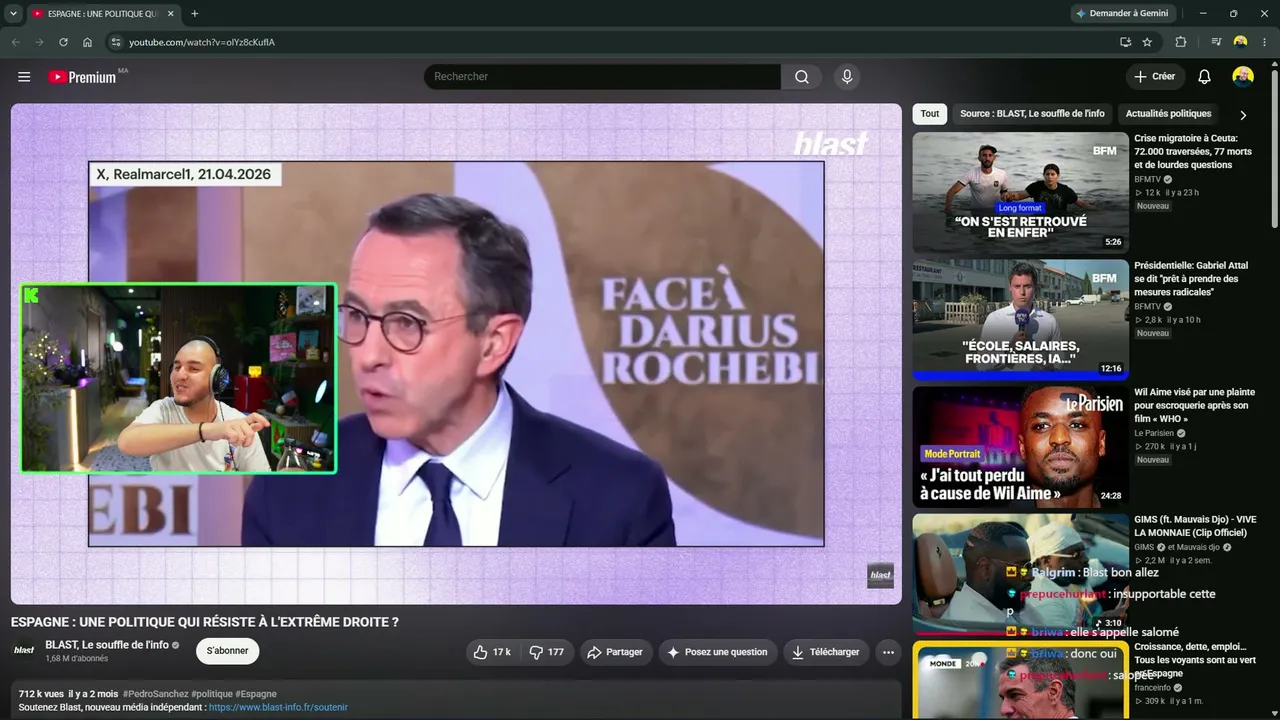The width and height of the screenshot is (1280, 720).
Task: Open the Chrome profile avatar
Action: click(1240, 42)
